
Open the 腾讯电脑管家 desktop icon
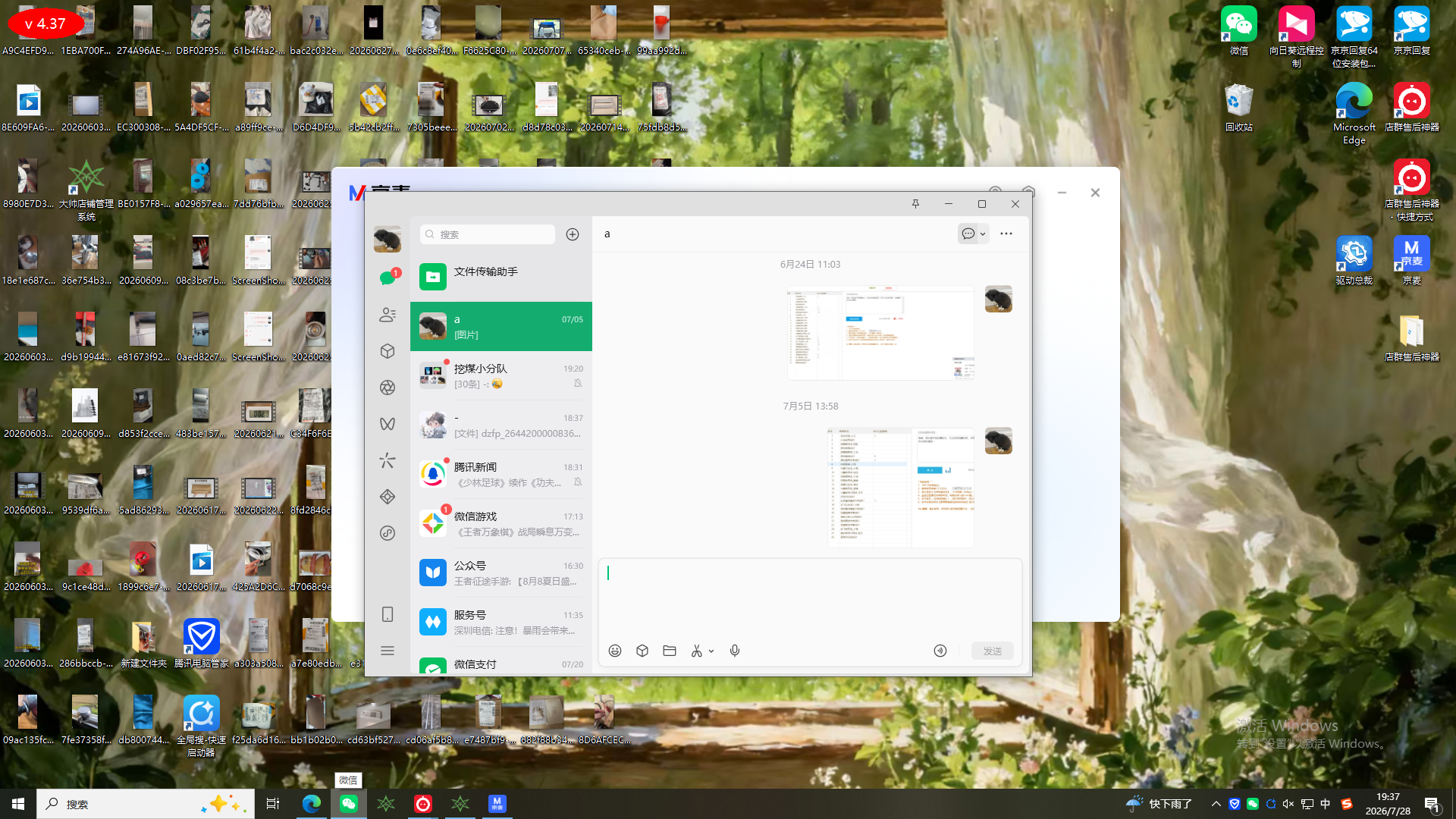[202, 643]
